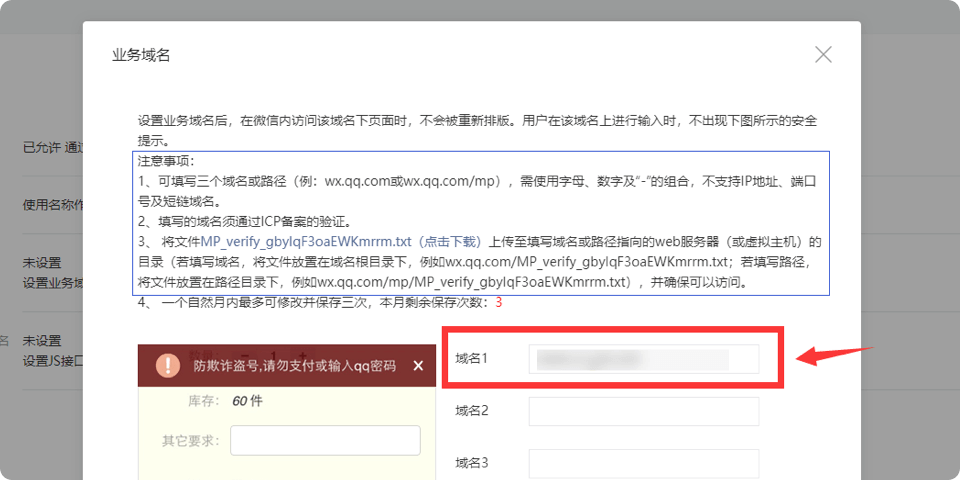Image resolution: width=960 pixels, height=480 pixels.
Task: Click the 注意事项 notes box heading
Action: [166, 160]
